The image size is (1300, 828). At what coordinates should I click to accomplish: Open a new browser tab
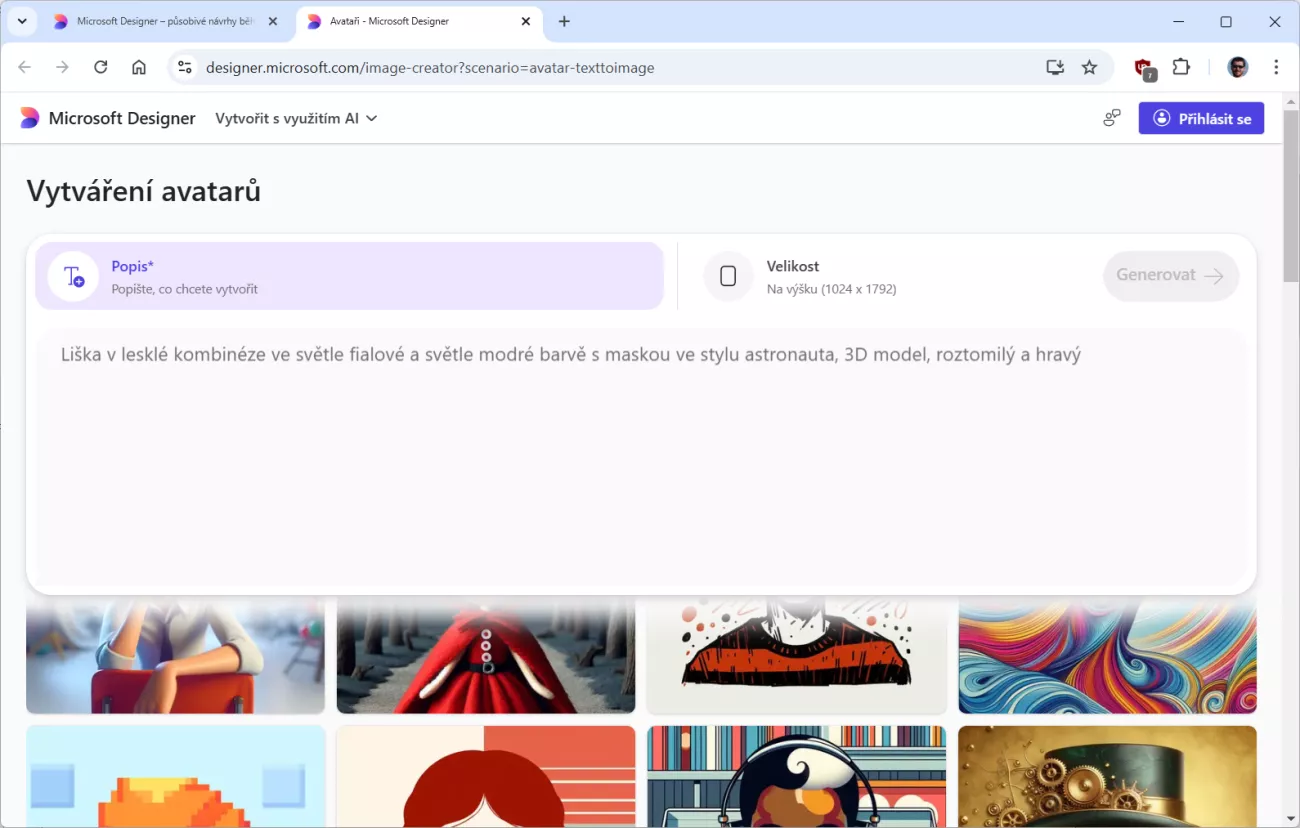564,21
